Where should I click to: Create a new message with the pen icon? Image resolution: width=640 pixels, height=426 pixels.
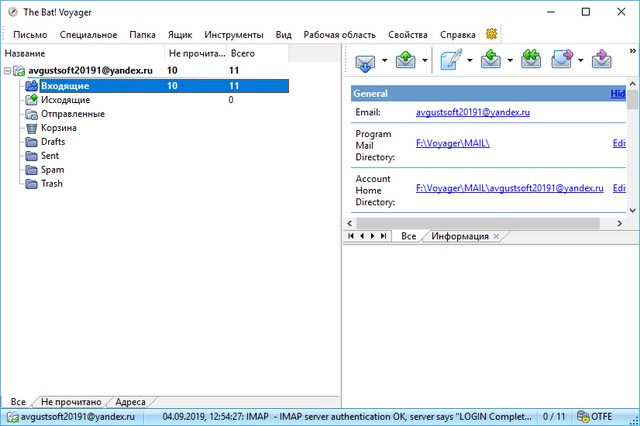tap(449, 62)
